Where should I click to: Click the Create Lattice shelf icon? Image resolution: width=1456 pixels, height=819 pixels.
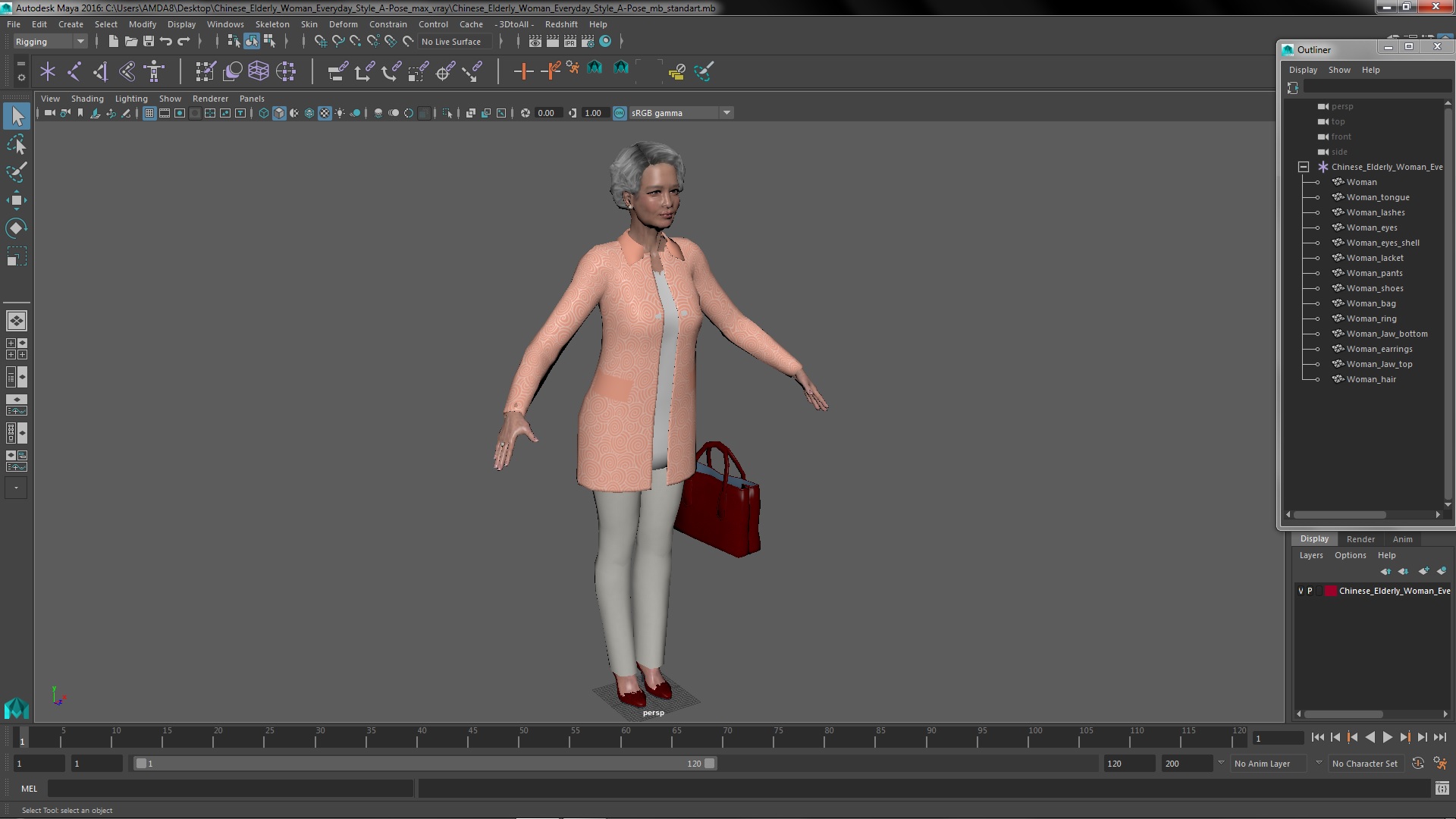click(259, 71)
